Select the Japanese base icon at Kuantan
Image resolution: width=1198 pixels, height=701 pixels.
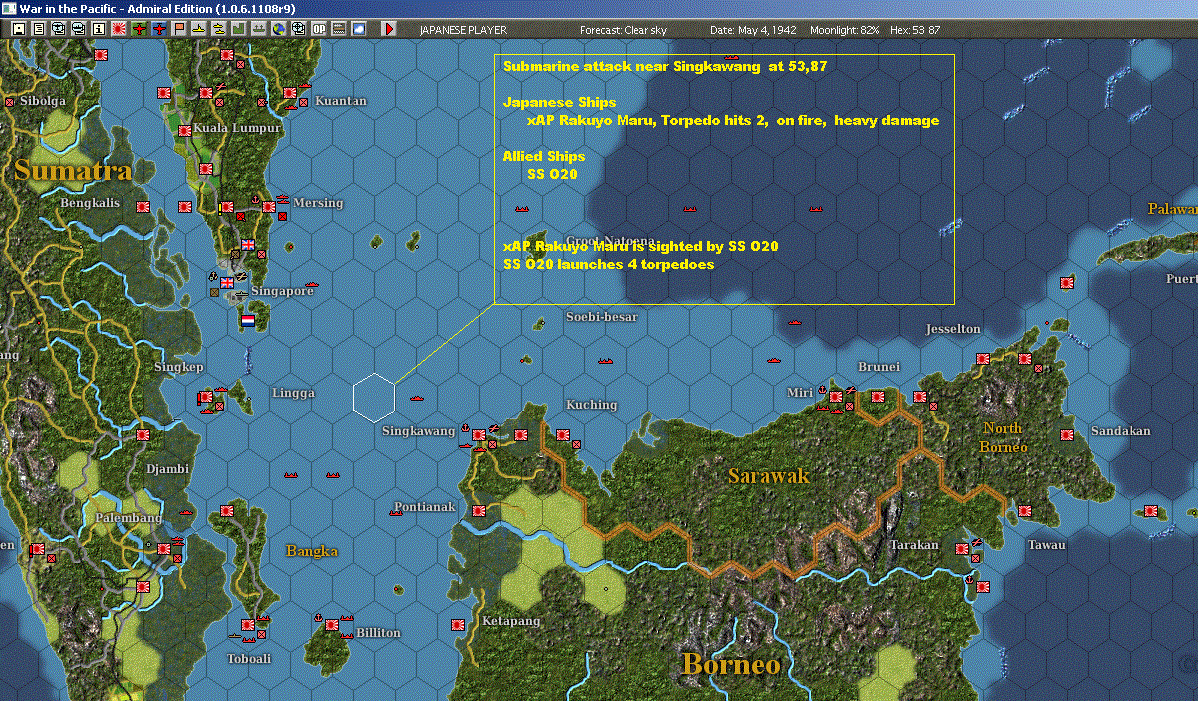pyautogui.click(x=290, y=93)
